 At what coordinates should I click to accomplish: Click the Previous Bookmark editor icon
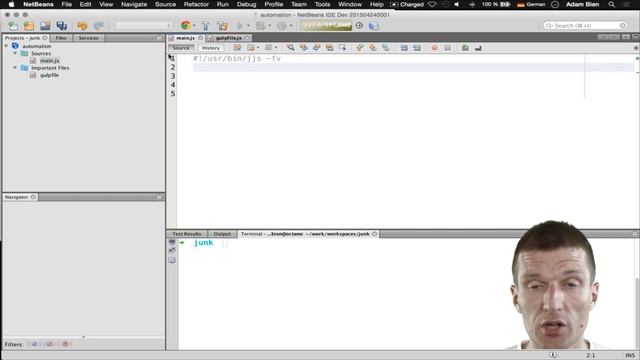tap(360, 48)
